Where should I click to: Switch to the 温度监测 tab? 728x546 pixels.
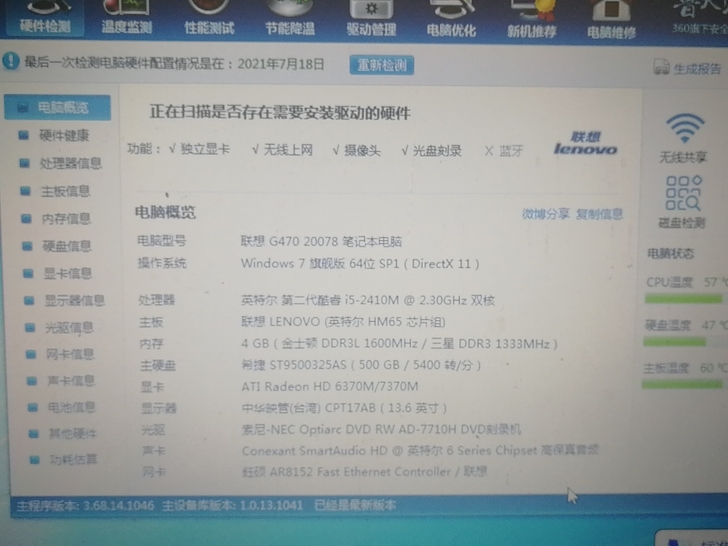(127, 20)
